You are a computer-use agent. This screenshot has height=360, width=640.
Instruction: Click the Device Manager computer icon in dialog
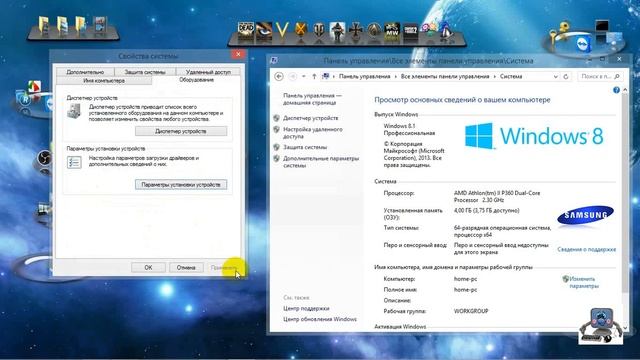pos(74,111)
